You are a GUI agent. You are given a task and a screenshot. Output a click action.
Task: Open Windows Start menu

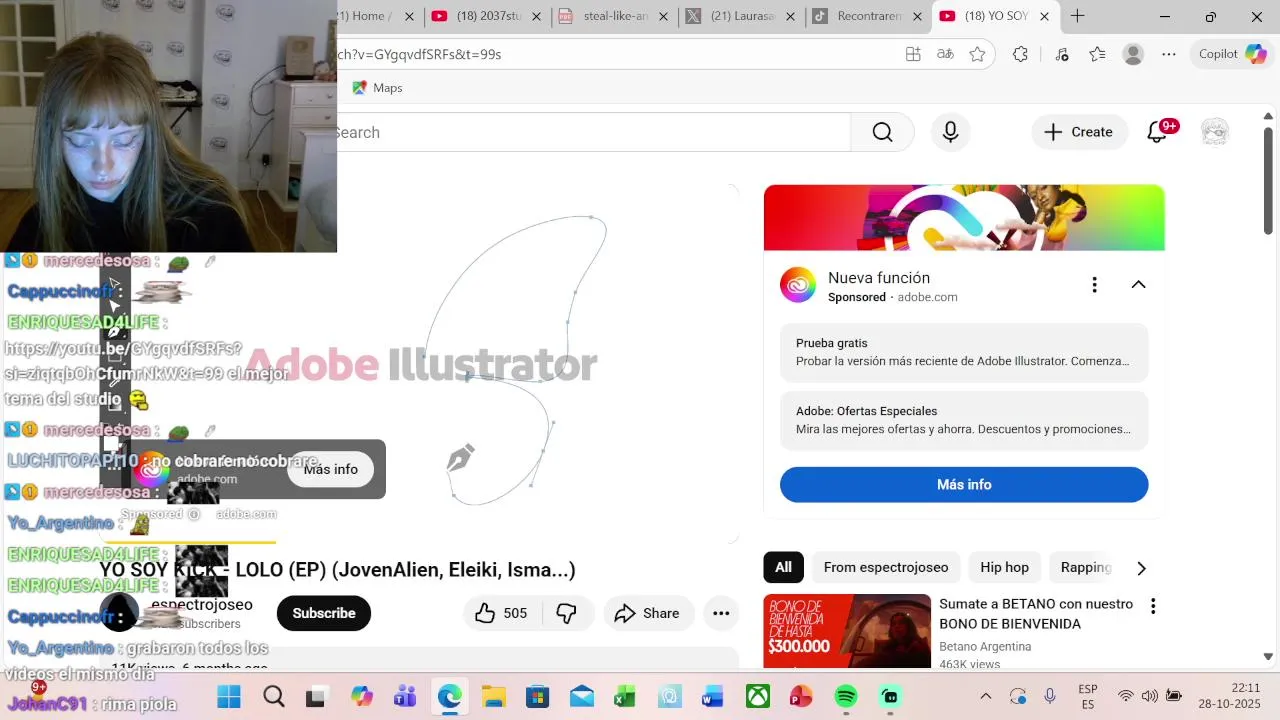coord(229,696)
